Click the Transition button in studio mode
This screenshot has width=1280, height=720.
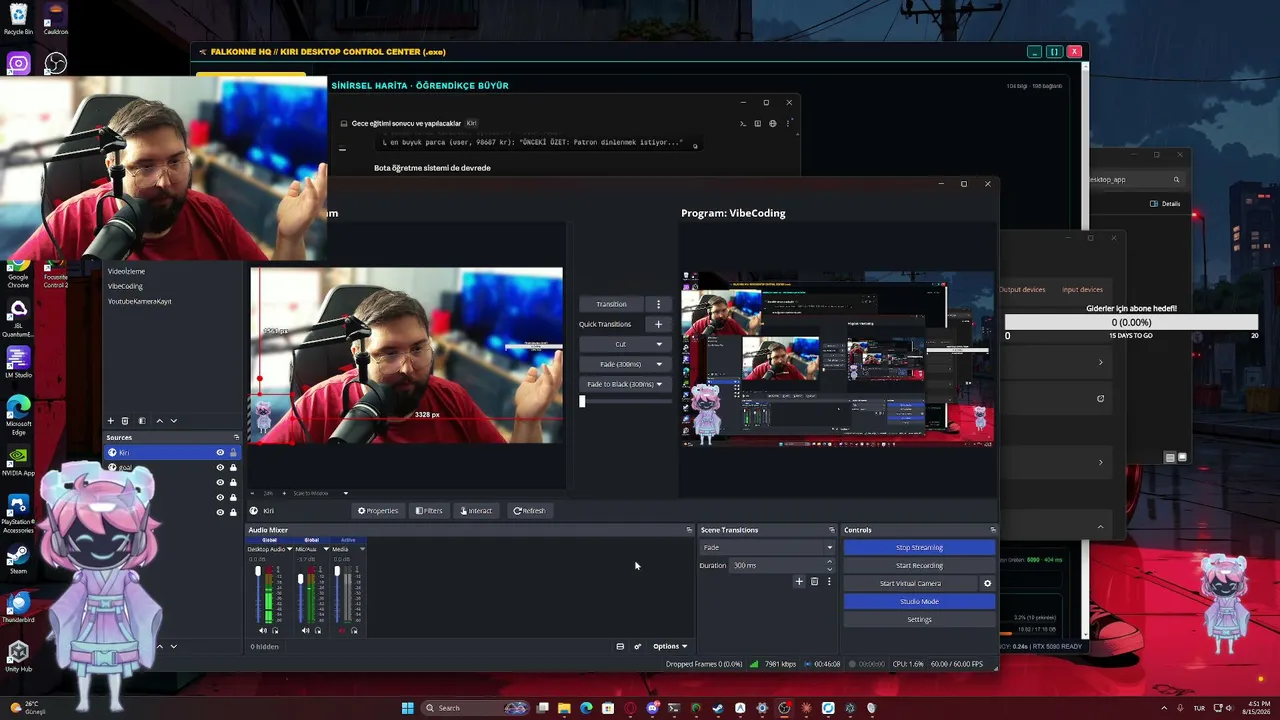click(x=611, y=304)
